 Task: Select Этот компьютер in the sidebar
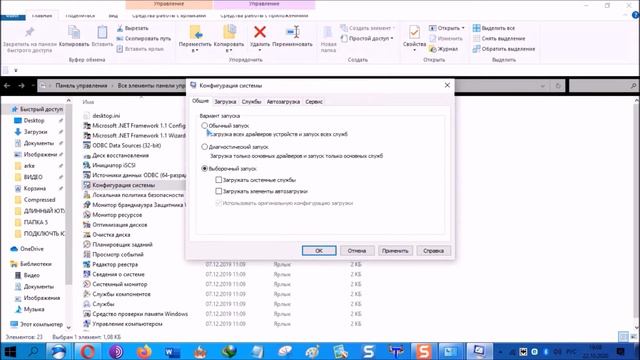[37, 324]
